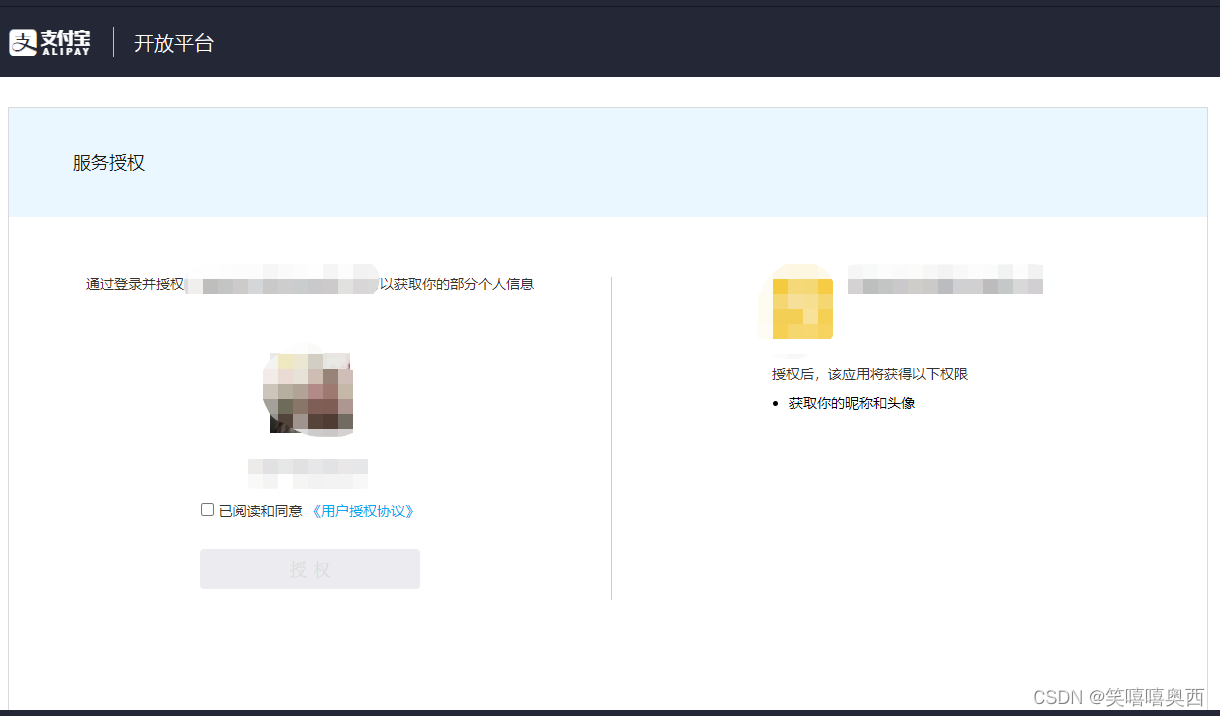Click the Alipay logo in the header
1220x716 pixels.
[22, 42]
